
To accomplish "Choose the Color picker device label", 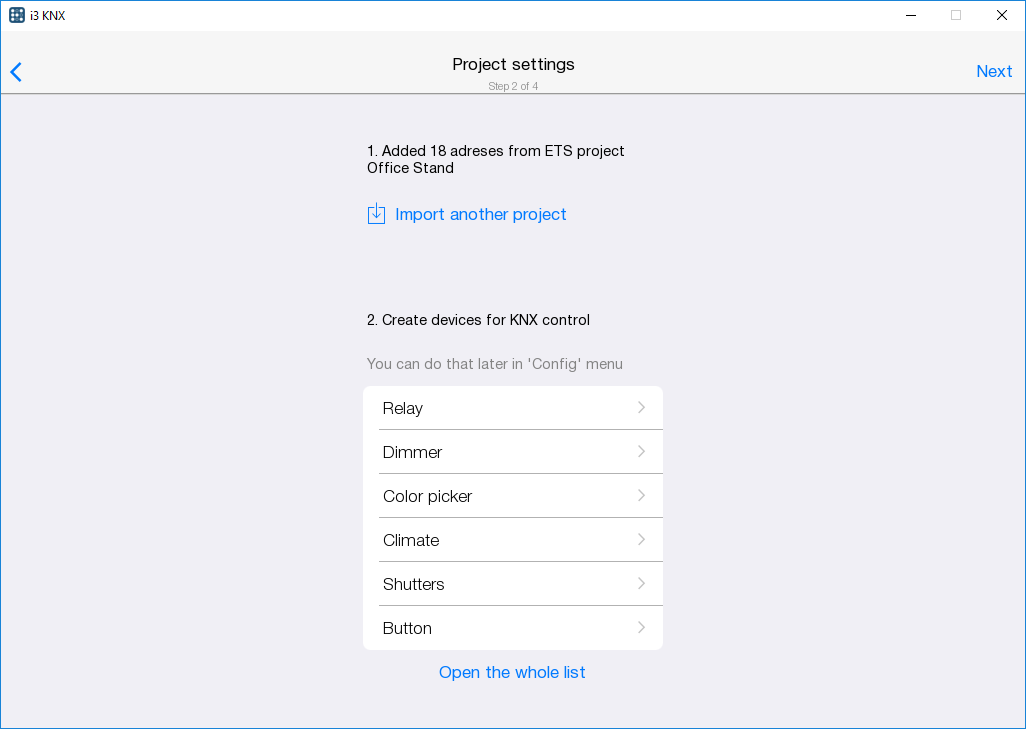I will click(x=428, y=496).
